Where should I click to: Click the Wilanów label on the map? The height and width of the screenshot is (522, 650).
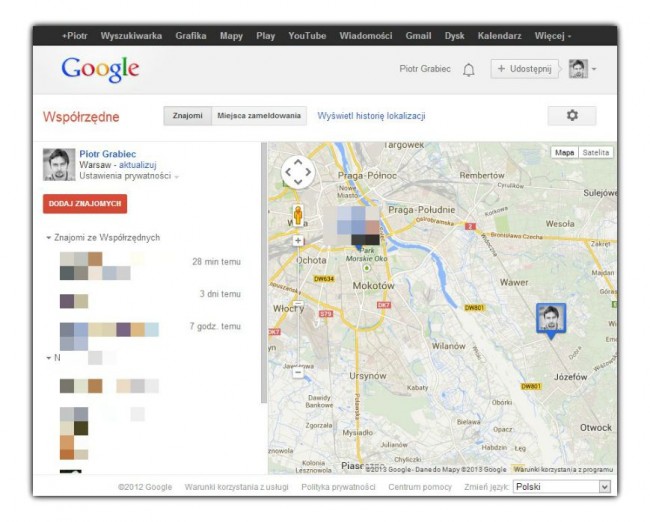click(449, 346)
